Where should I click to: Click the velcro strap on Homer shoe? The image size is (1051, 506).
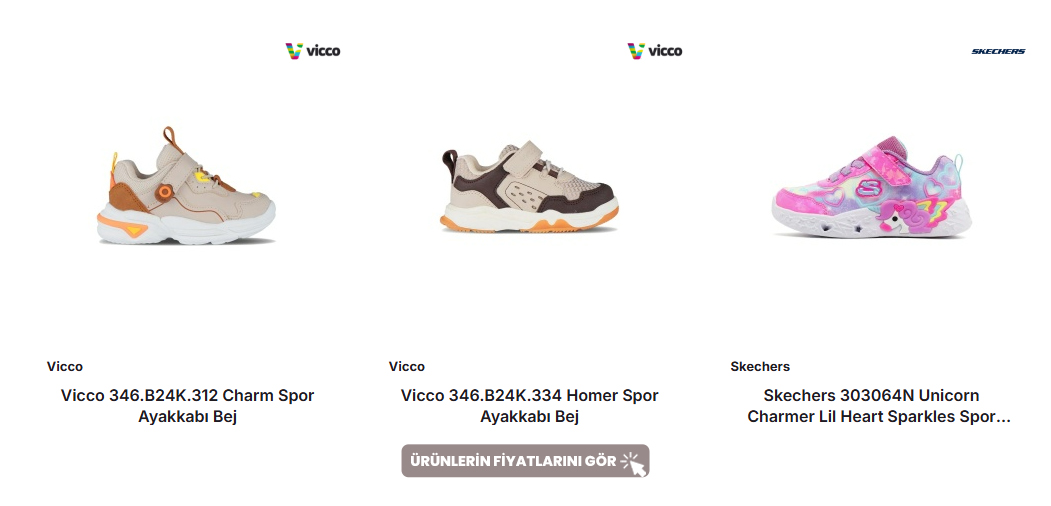[529, 157]
